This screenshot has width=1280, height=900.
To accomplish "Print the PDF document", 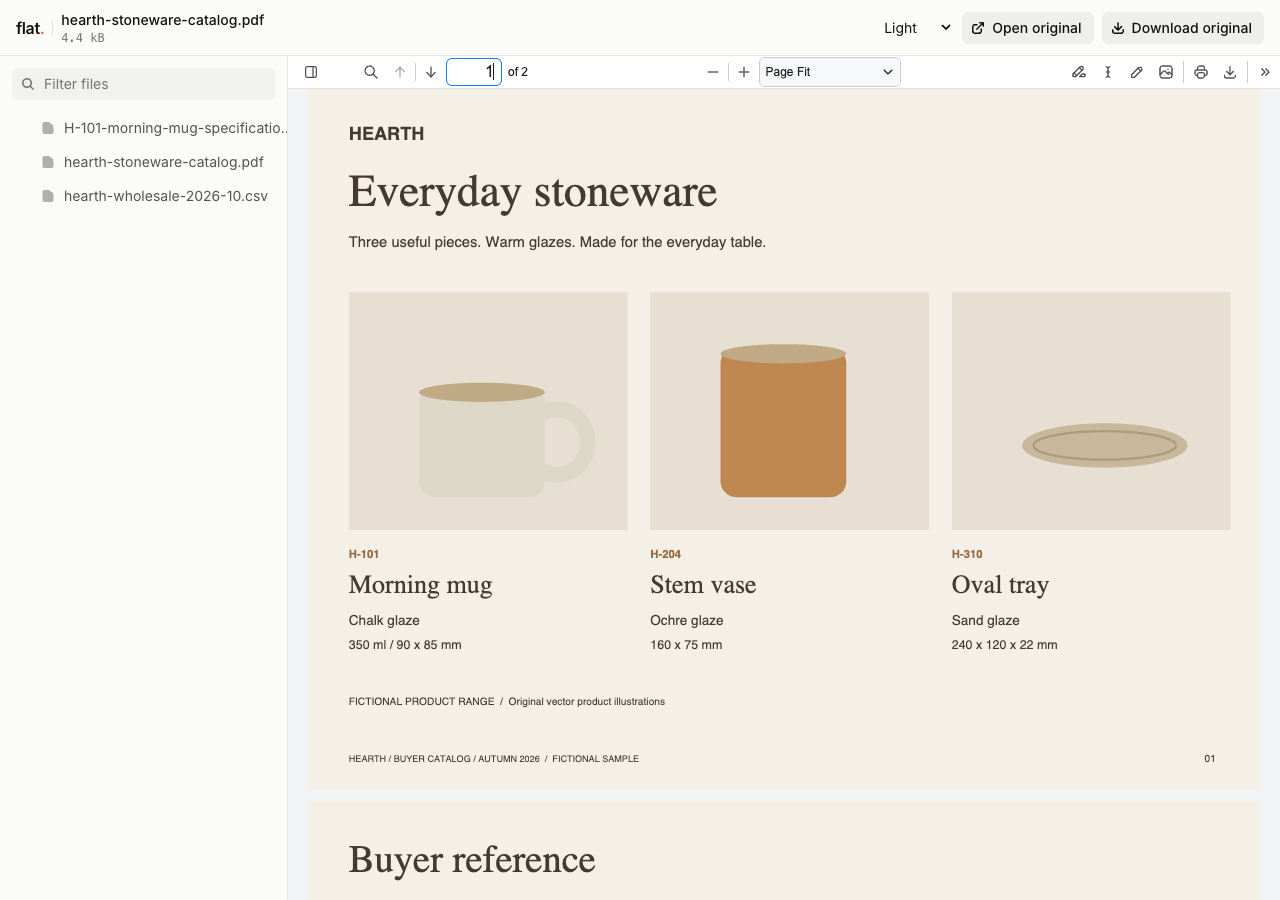I will point(1201,72).
